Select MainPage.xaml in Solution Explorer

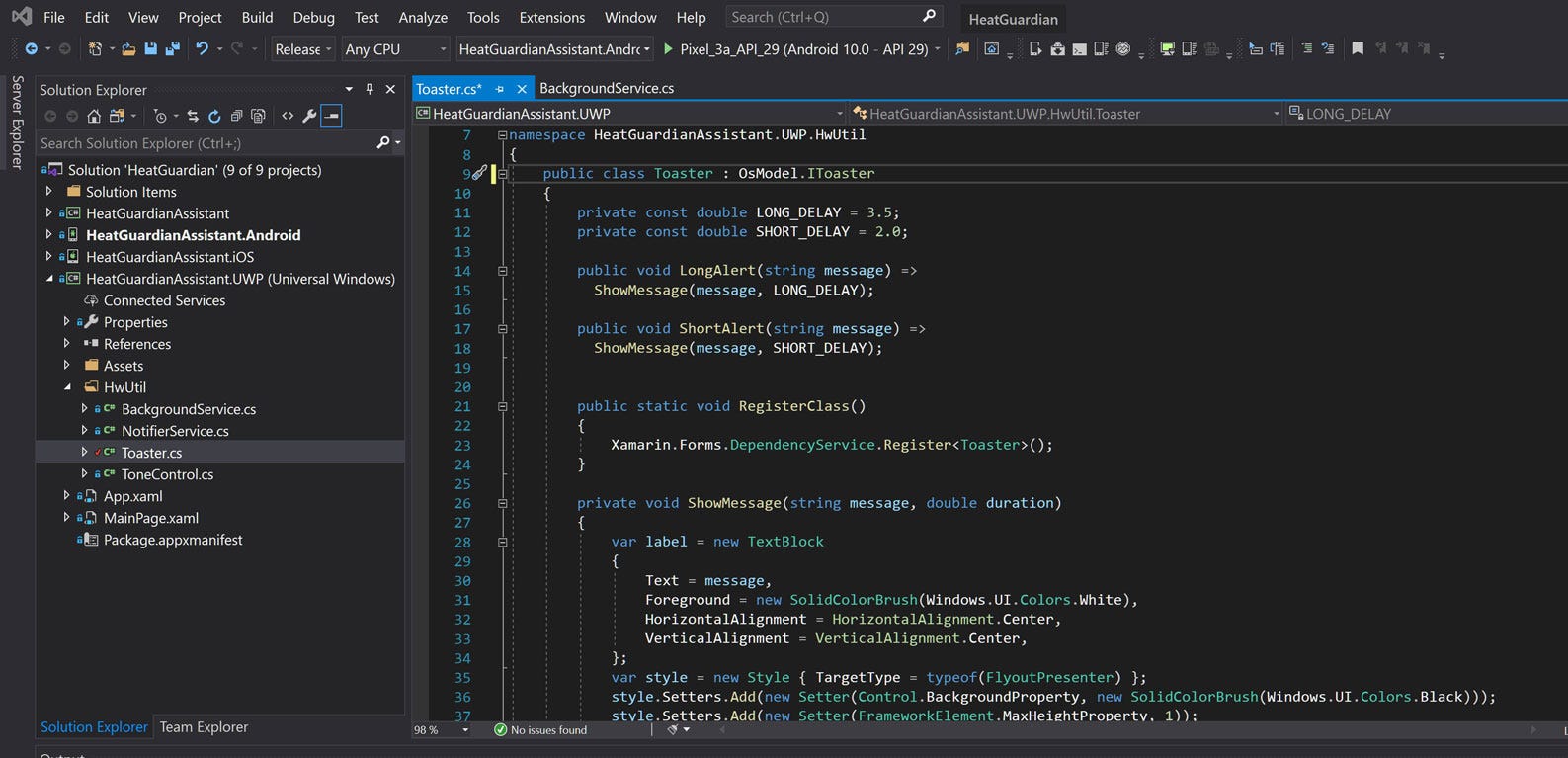[x=151, y=518]
